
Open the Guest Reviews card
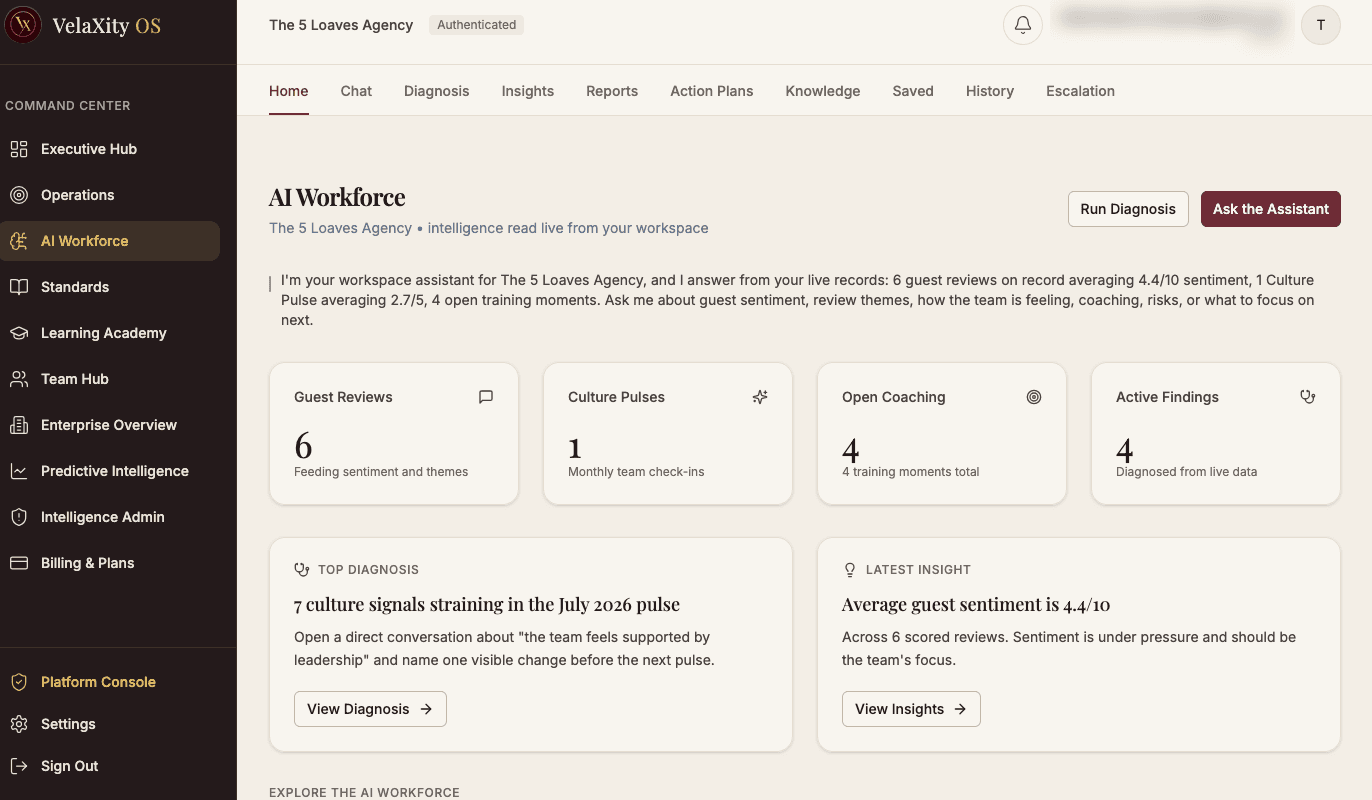tap(394, 434)
